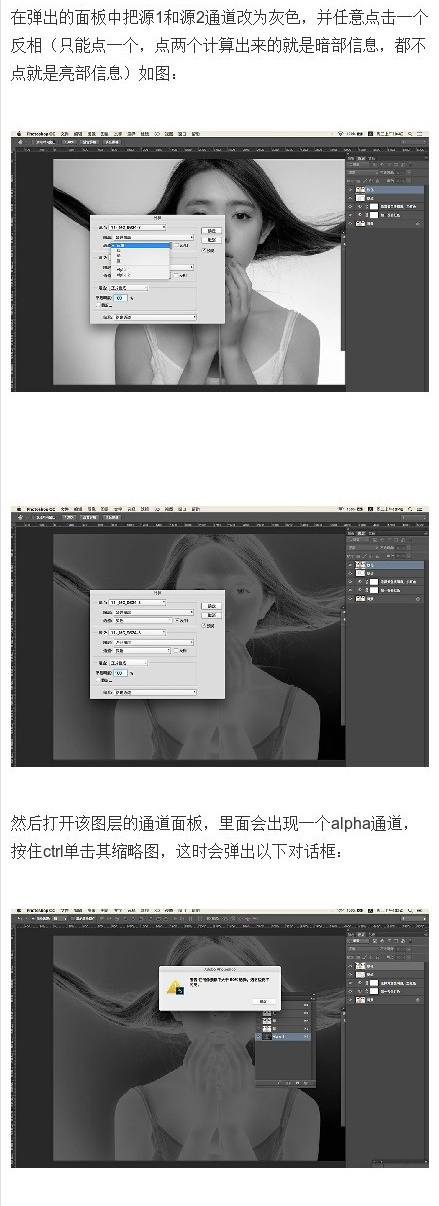Image resolution: width=439 pixels, height=1206 pixels.
Task: Open 文件 menu in middle Photoshop screenshot
Action: (x=65, y=511)
